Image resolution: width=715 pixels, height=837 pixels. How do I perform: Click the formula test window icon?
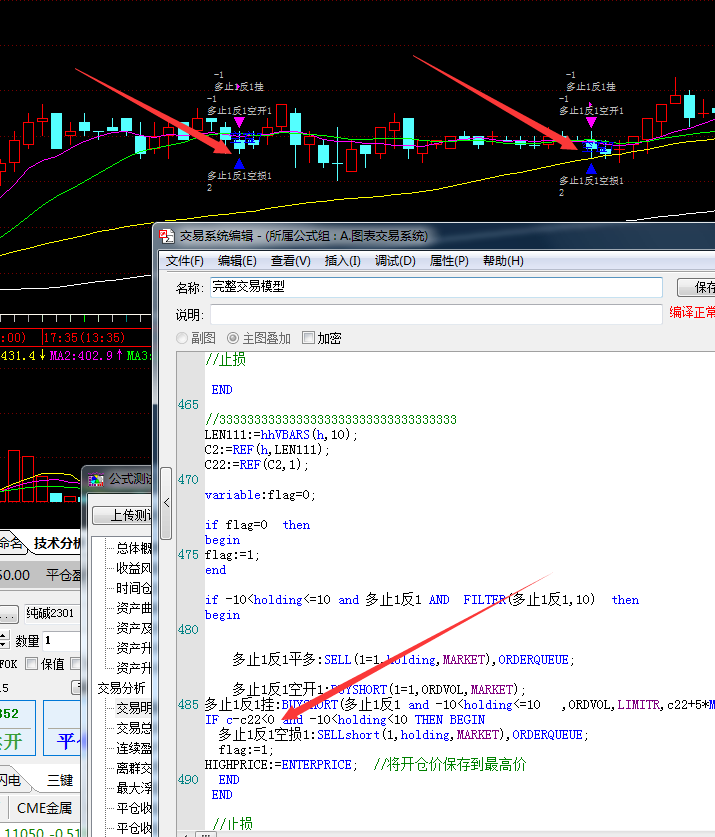click(x=96, y=479)
